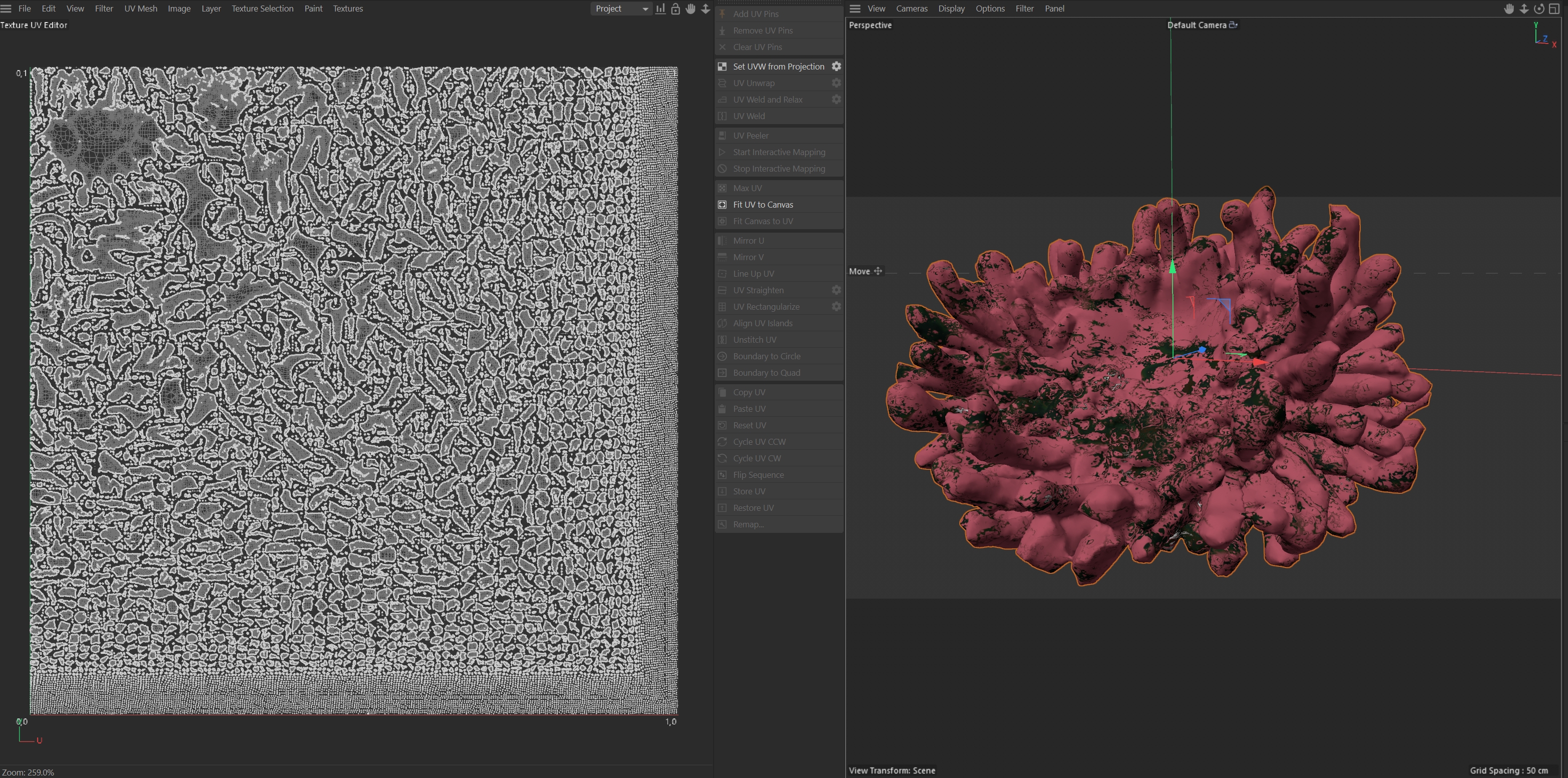
Task: Click the green Y axis arrow handle
Action: coord(1172,267)
